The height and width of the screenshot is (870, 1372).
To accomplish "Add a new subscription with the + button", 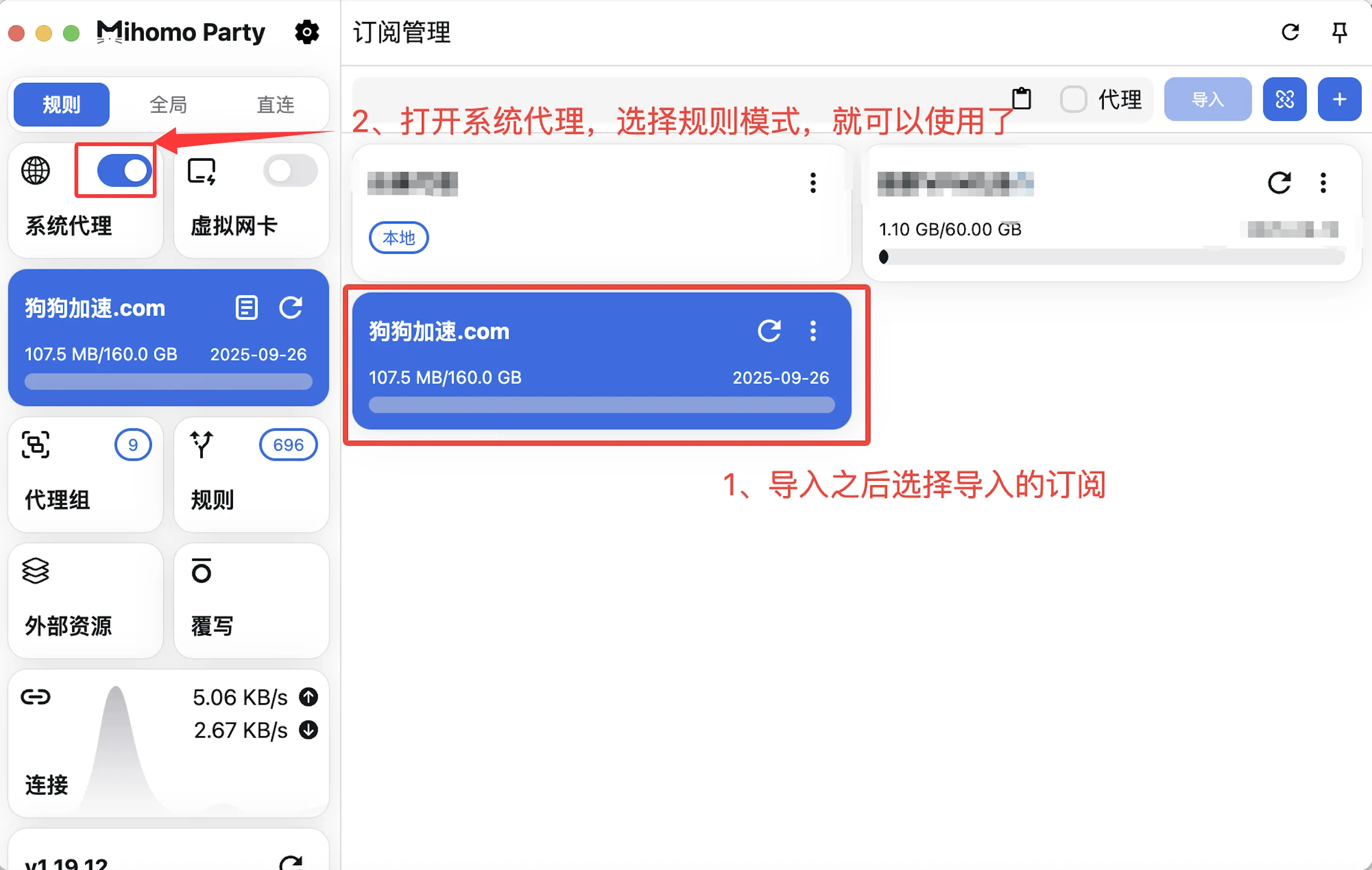I will point(1339,99).
